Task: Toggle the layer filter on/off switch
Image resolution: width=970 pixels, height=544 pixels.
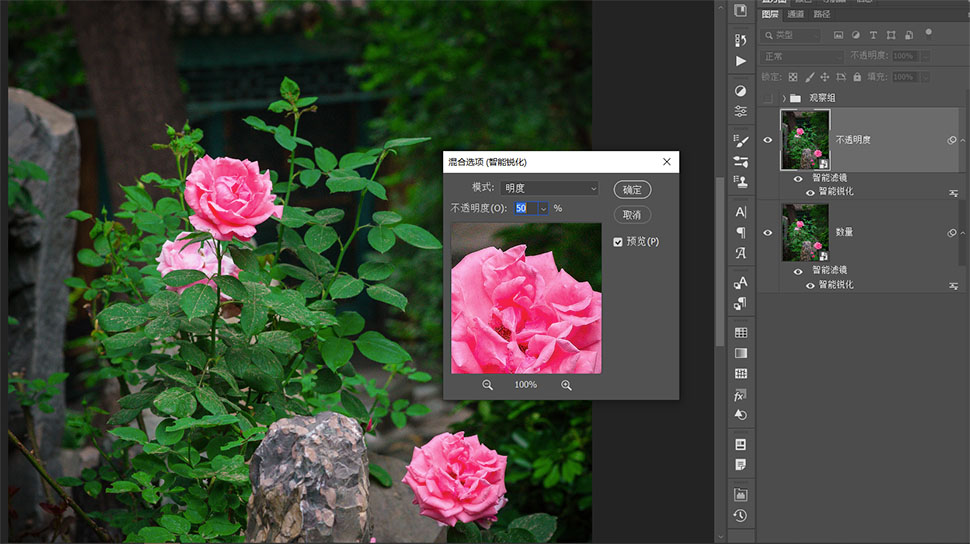Action: coord(929,33)
